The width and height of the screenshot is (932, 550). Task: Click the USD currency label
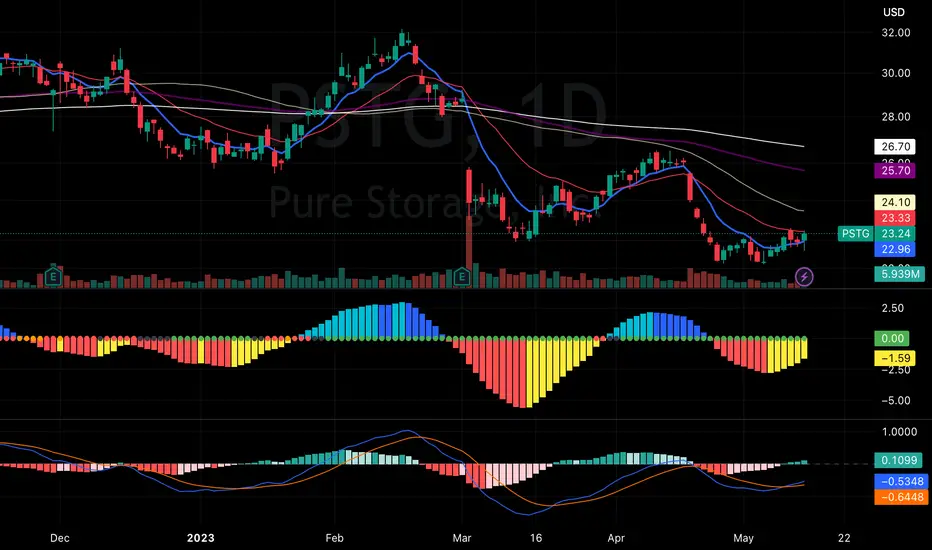893,12
